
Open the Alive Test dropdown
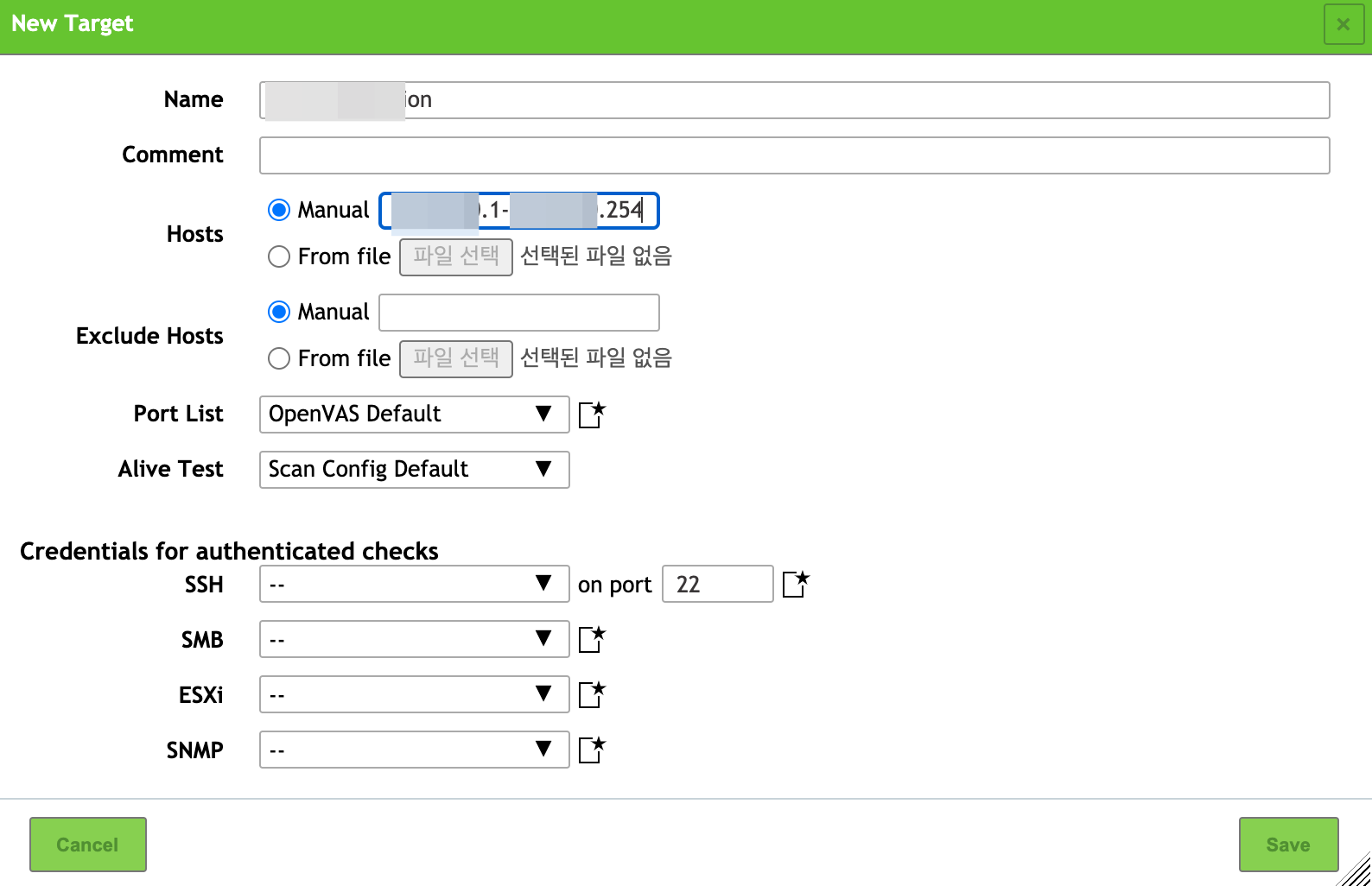point(415,470)
